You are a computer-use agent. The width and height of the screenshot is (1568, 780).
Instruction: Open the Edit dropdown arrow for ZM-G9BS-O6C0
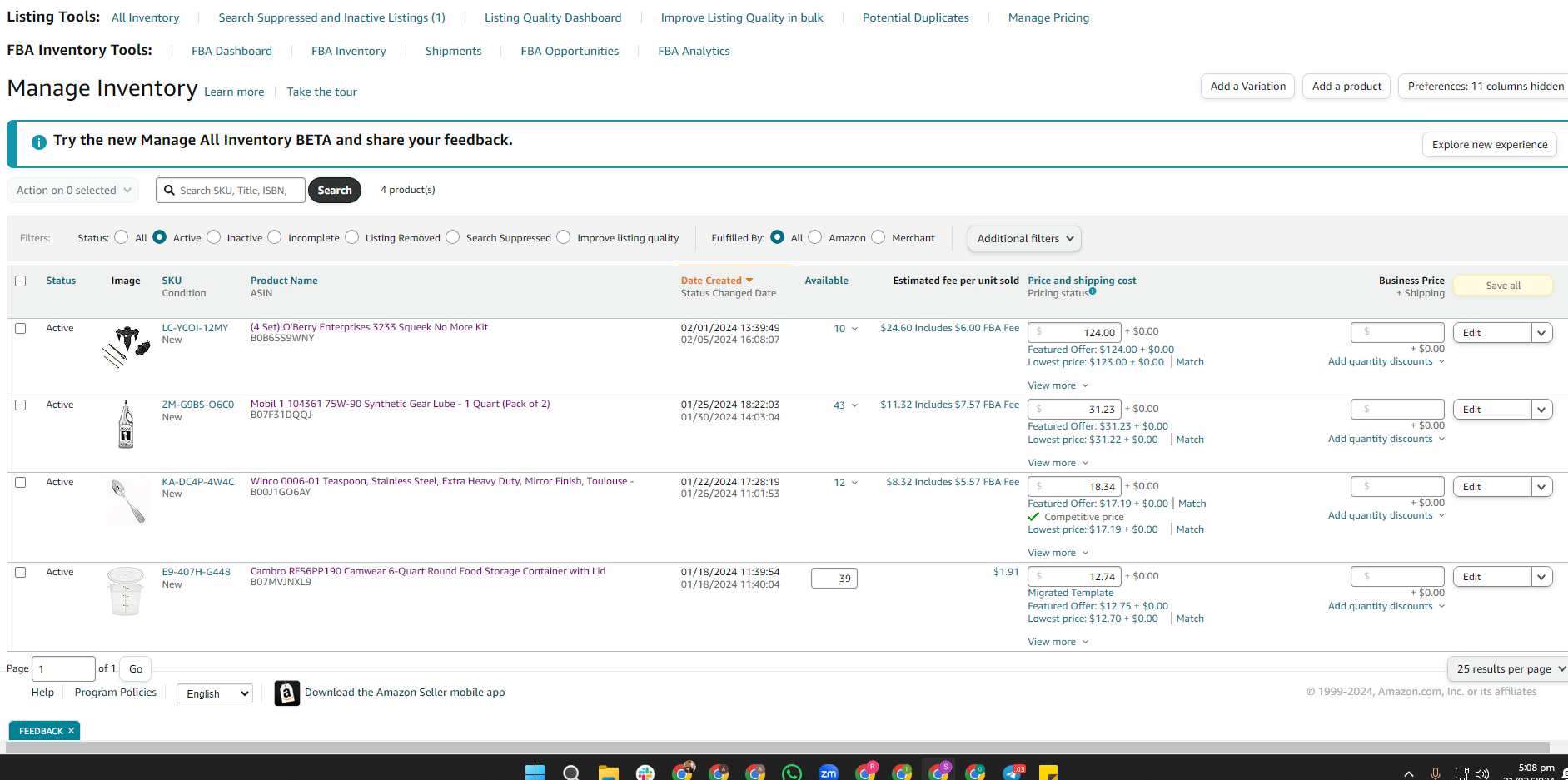[1541, 410]
